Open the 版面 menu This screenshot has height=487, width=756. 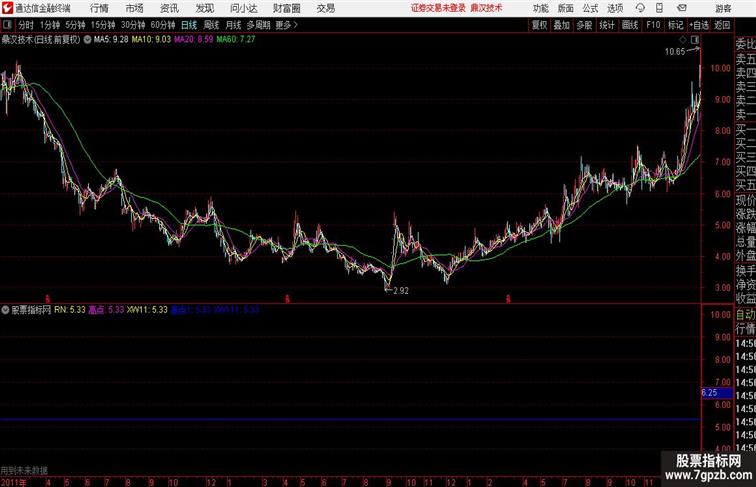tap(566, 8)
